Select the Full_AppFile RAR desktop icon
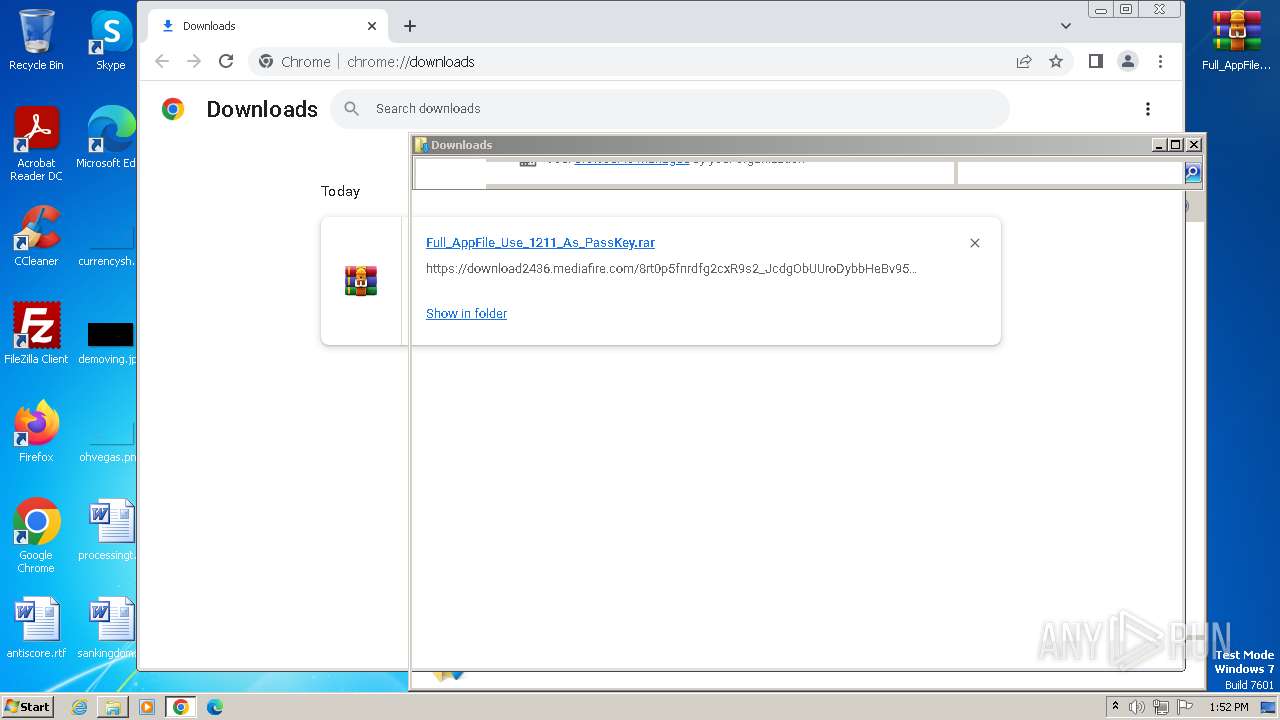The height and width of the screenshot is (720, 1280). (1236, 40)
